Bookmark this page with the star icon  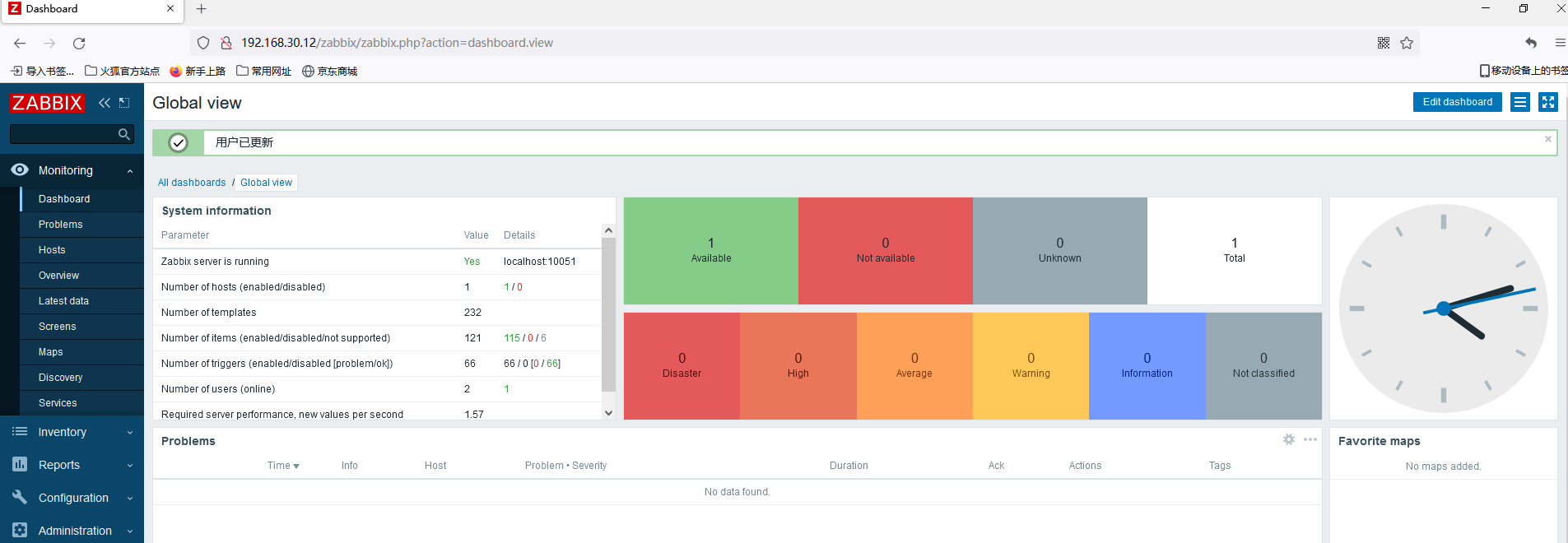1407,43
